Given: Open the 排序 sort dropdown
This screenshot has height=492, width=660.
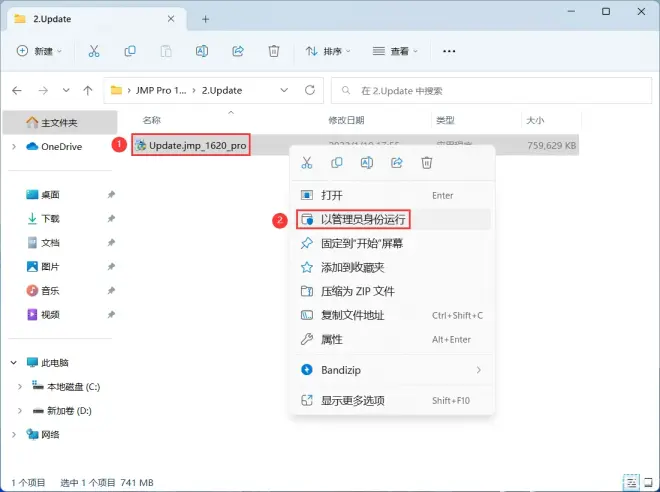Looking at the screenshot, I should [328, 51].
